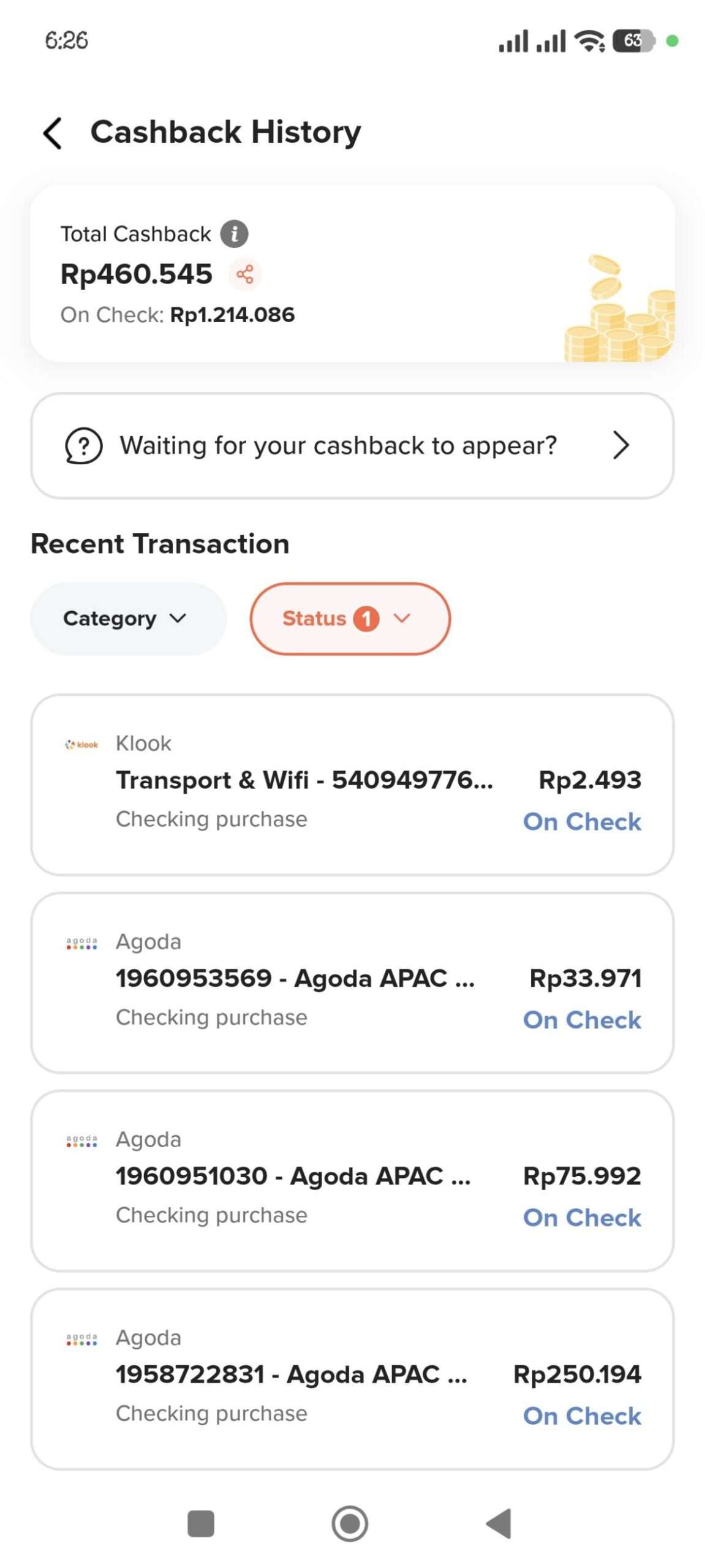Open the Agoda 1958722831 transaction

(x=291, y=1374)
